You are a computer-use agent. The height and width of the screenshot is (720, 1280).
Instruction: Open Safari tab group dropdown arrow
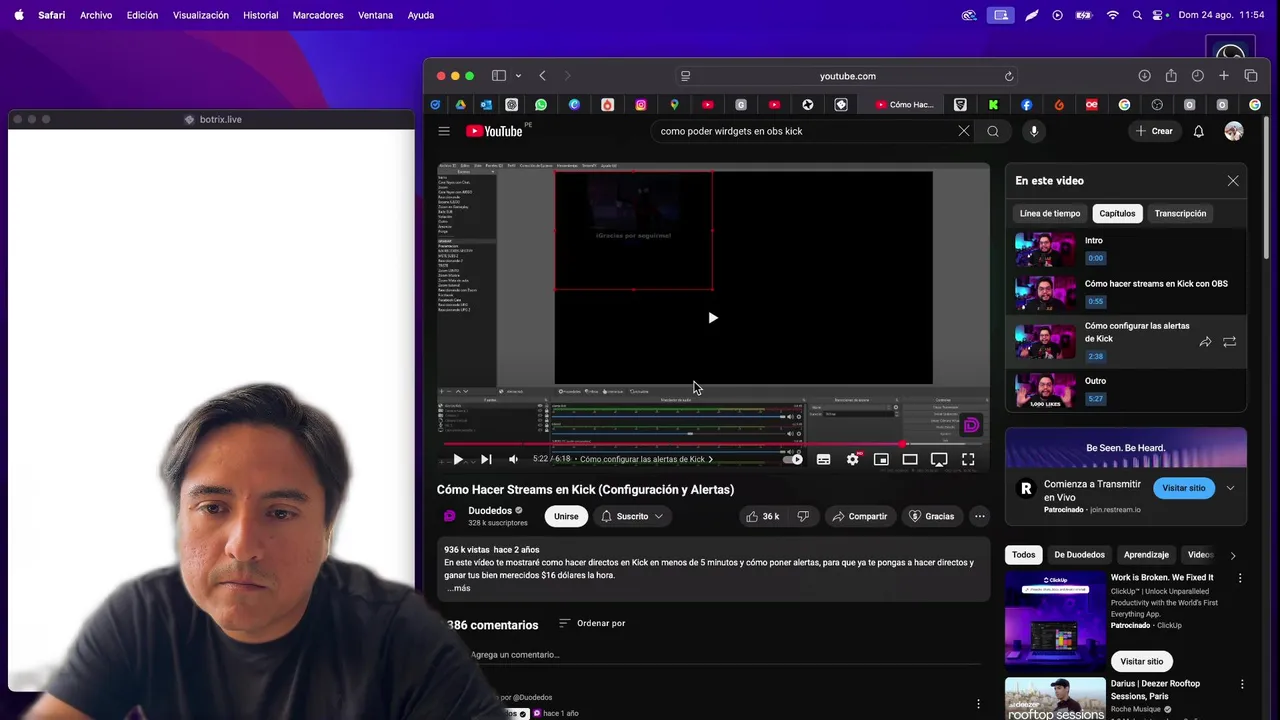point(518,76)
